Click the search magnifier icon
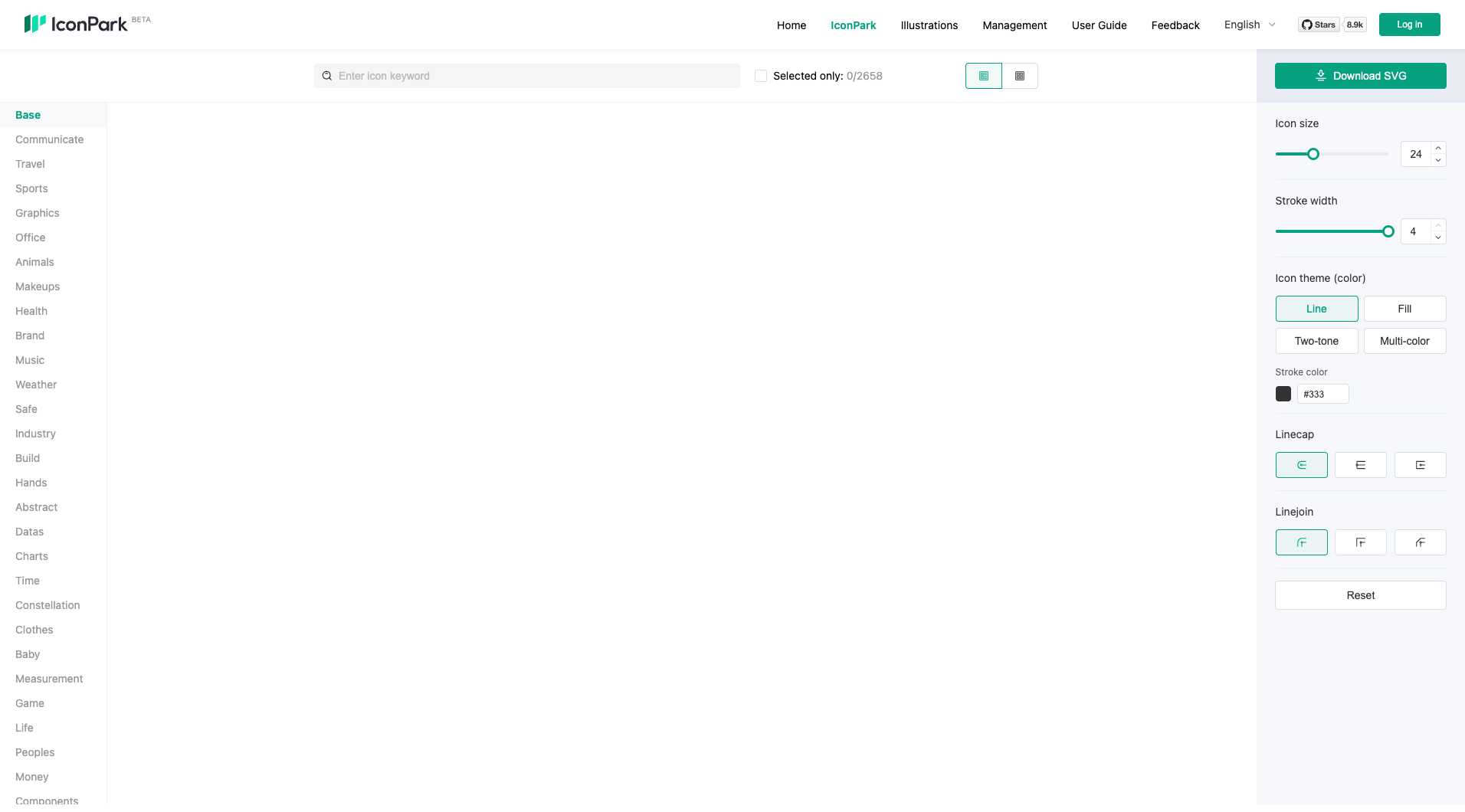This screenshot has height=812, width=1465. (x=327, y=75)
